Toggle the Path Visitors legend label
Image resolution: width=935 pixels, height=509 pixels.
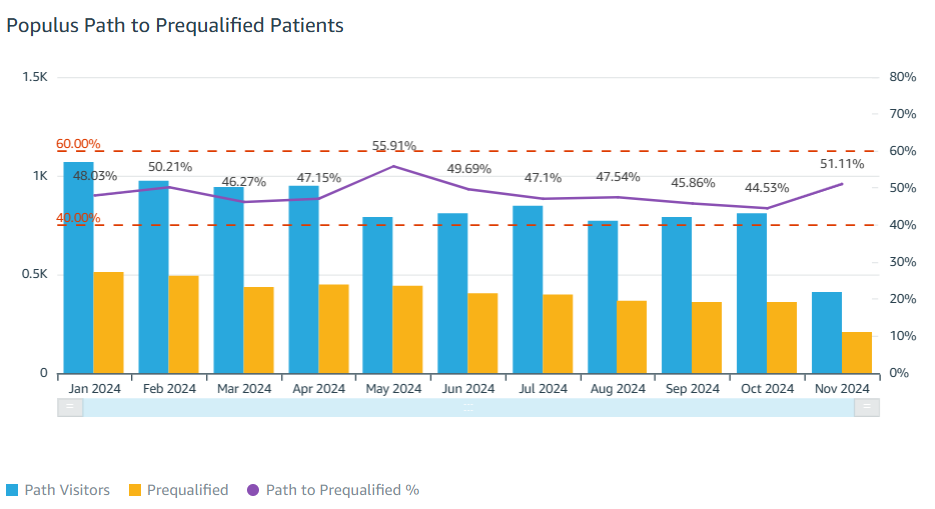(68, 490)
